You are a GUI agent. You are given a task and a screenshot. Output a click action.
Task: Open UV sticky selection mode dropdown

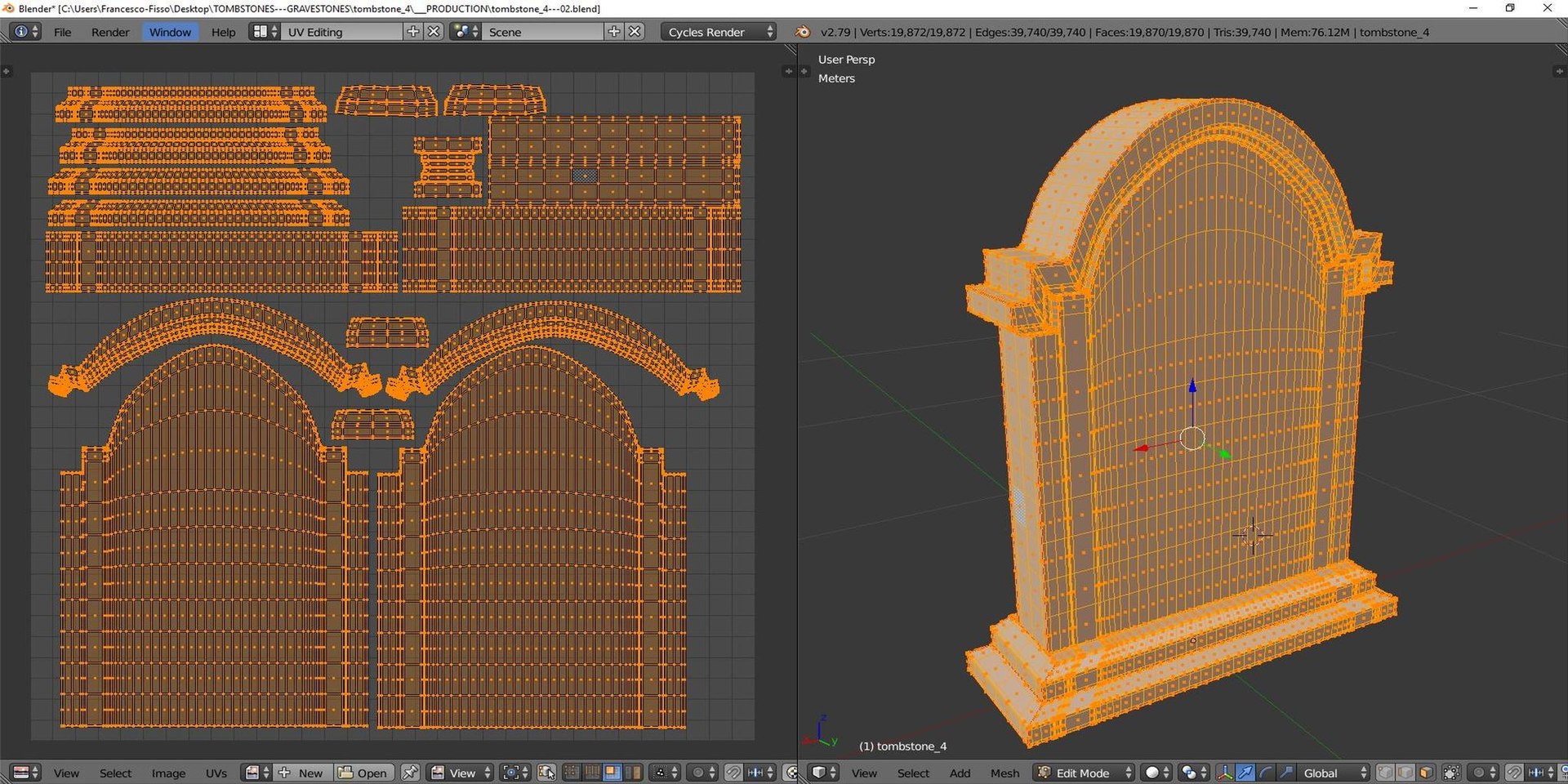[x=664, y=773]
